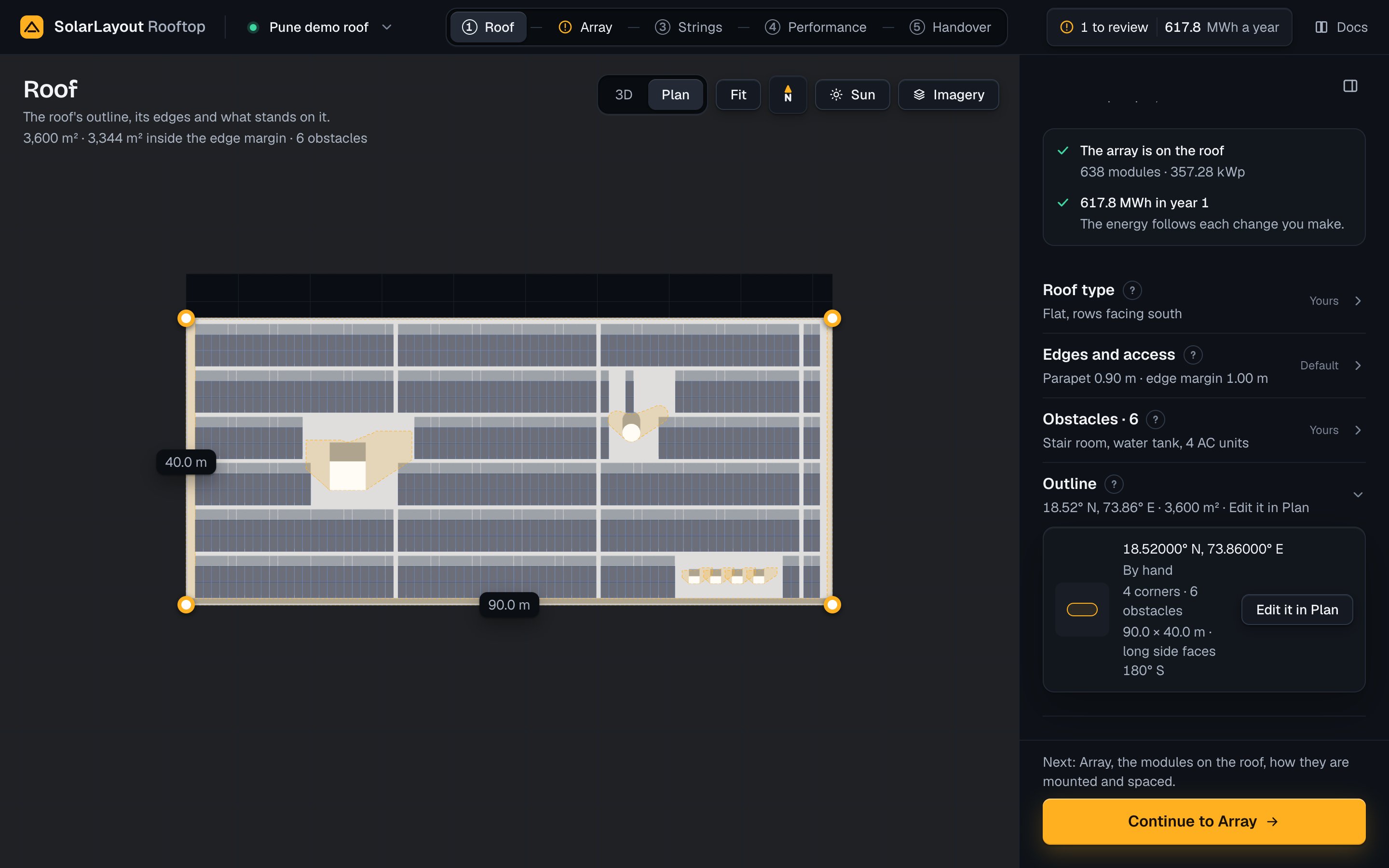This screenshot has width=1389, height=868.
Task: Click the 90.0 m dimension label
Action: coord(509,605)
